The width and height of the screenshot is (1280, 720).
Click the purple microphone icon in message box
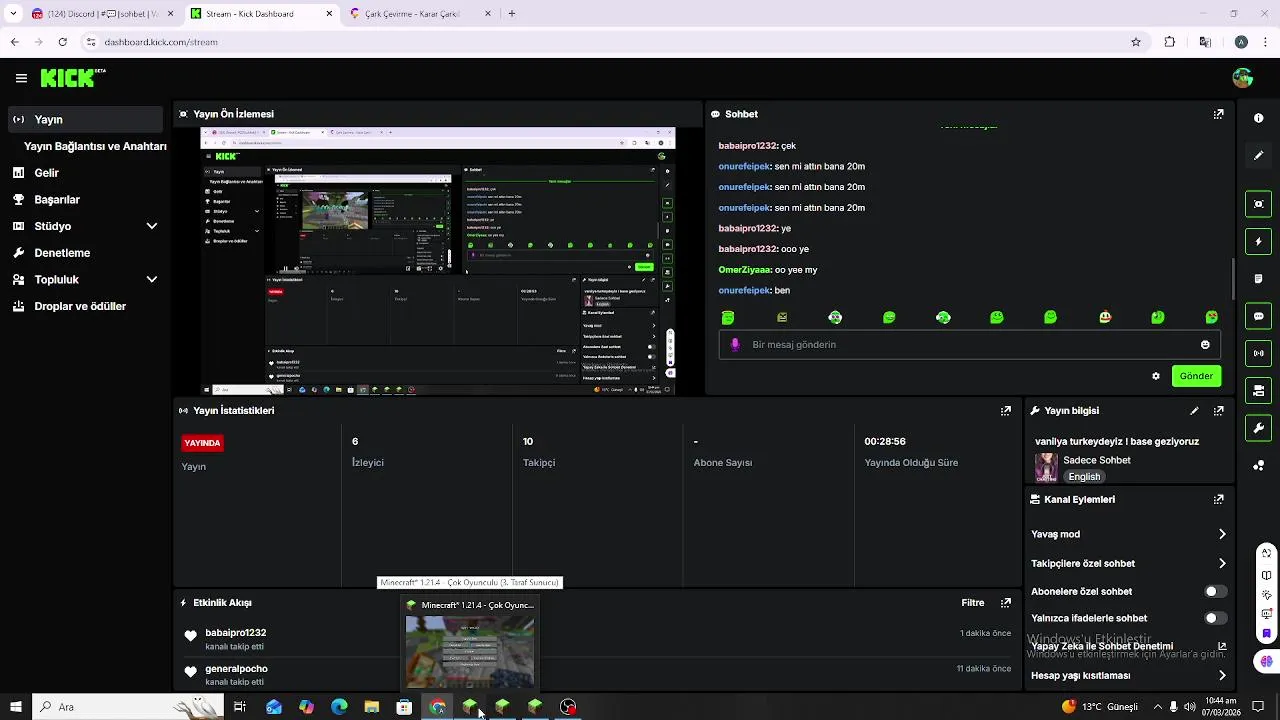coord(735,344)
